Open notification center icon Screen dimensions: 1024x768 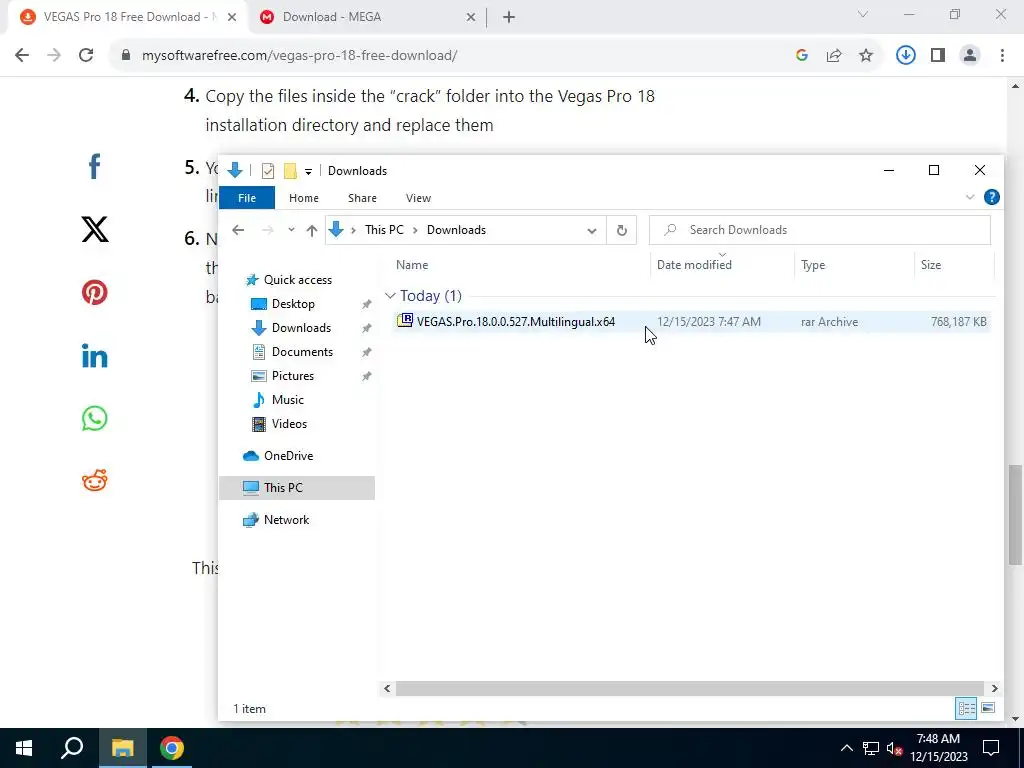tap(991, 748)
